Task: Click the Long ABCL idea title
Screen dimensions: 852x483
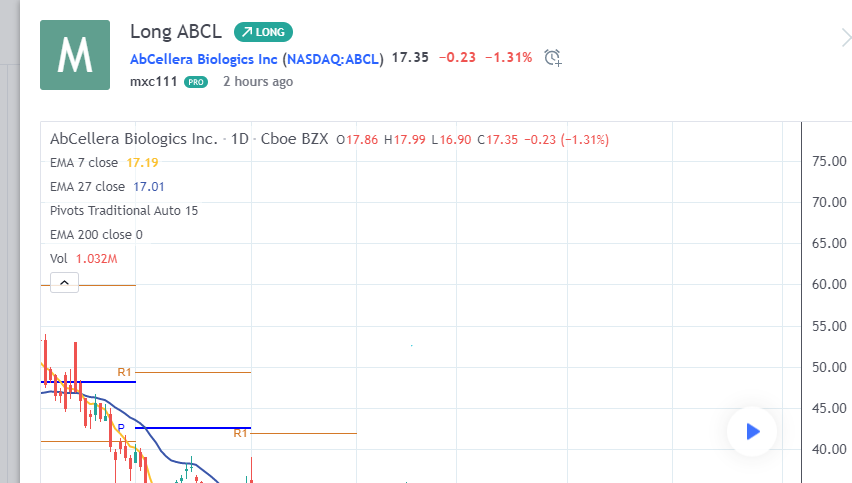Action: click(176, 32)
